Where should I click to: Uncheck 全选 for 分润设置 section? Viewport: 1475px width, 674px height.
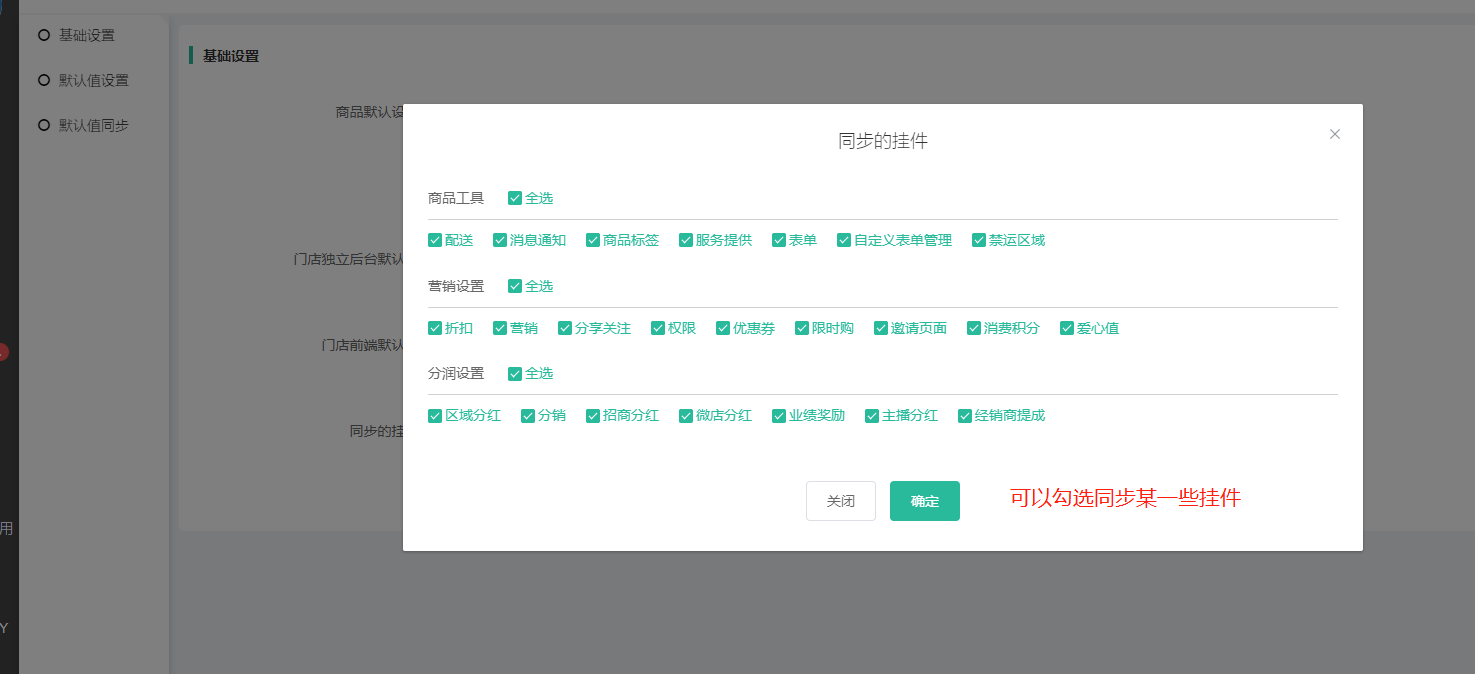point(515,373)
